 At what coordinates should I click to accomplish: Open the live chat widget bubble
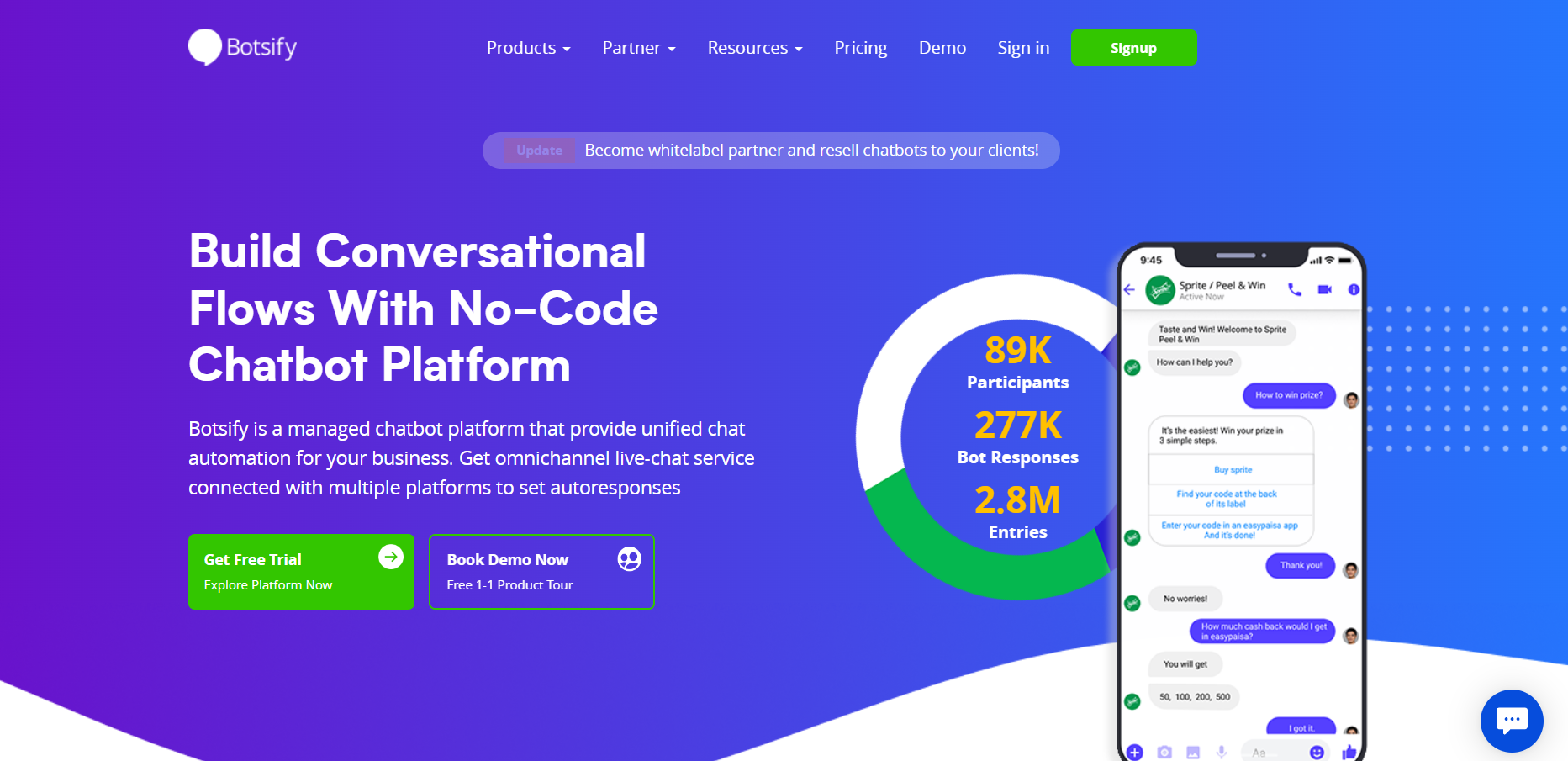[1511, 721]
